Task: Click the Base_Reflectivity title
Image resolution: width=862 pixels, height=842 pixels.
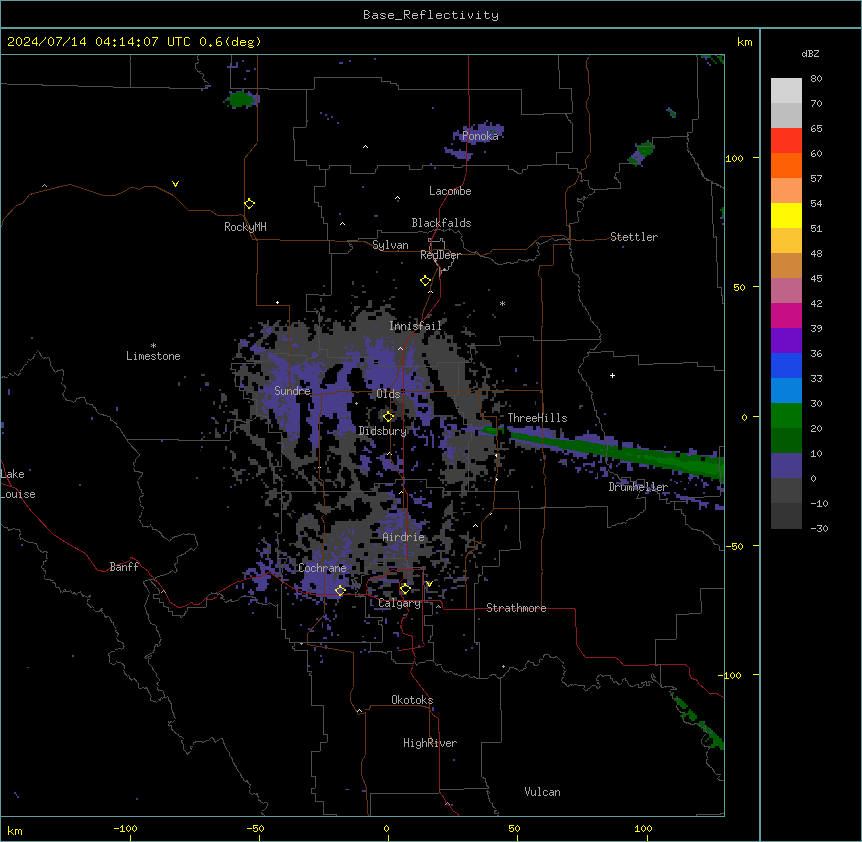Action: click(431, 15)
